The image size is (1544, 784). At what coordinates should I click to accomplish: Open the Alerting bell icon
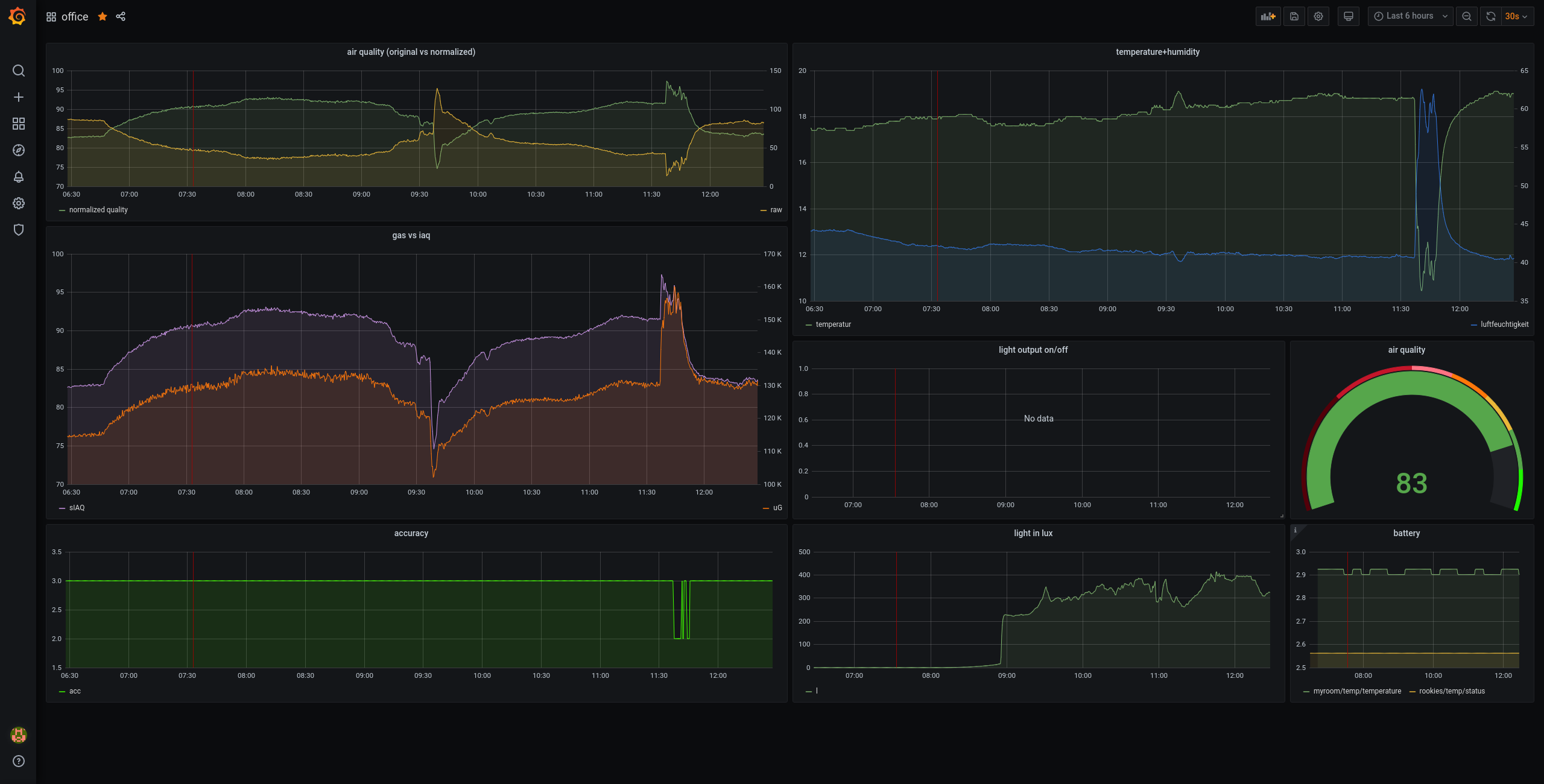[x=19, y=177]
